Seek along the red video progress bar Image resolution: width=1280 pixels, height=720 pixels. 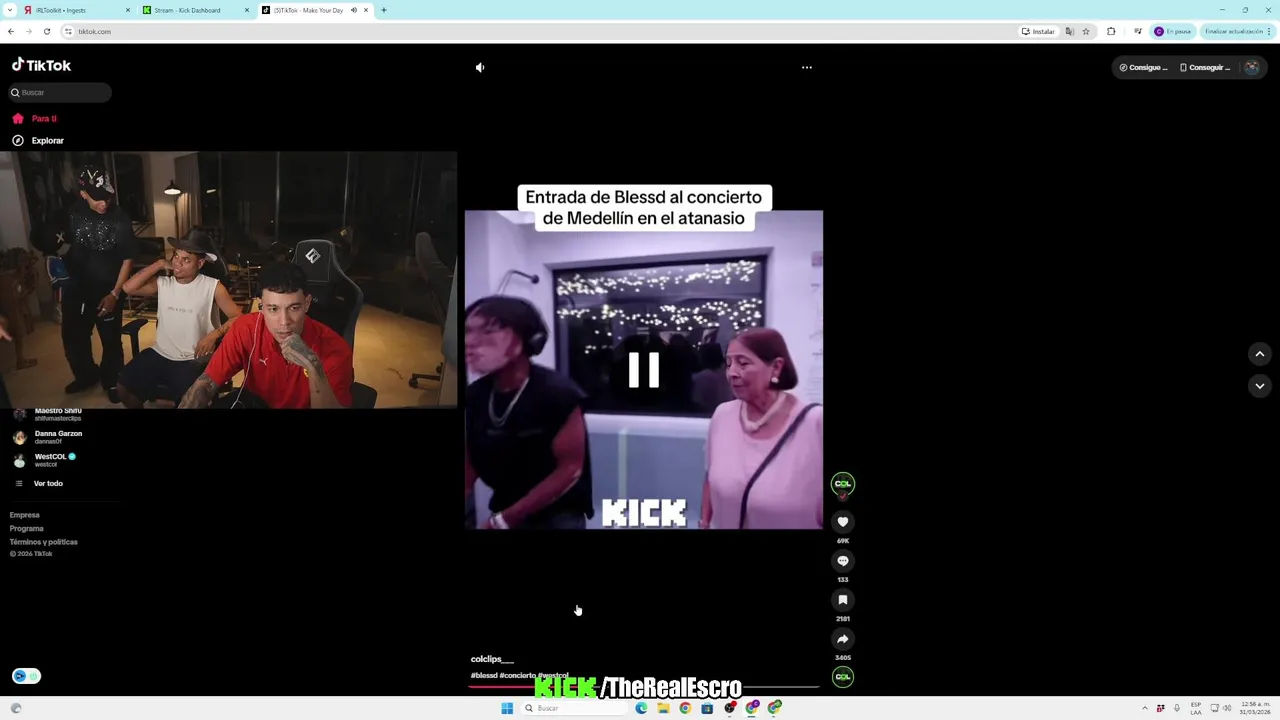[x=643, y=687]
